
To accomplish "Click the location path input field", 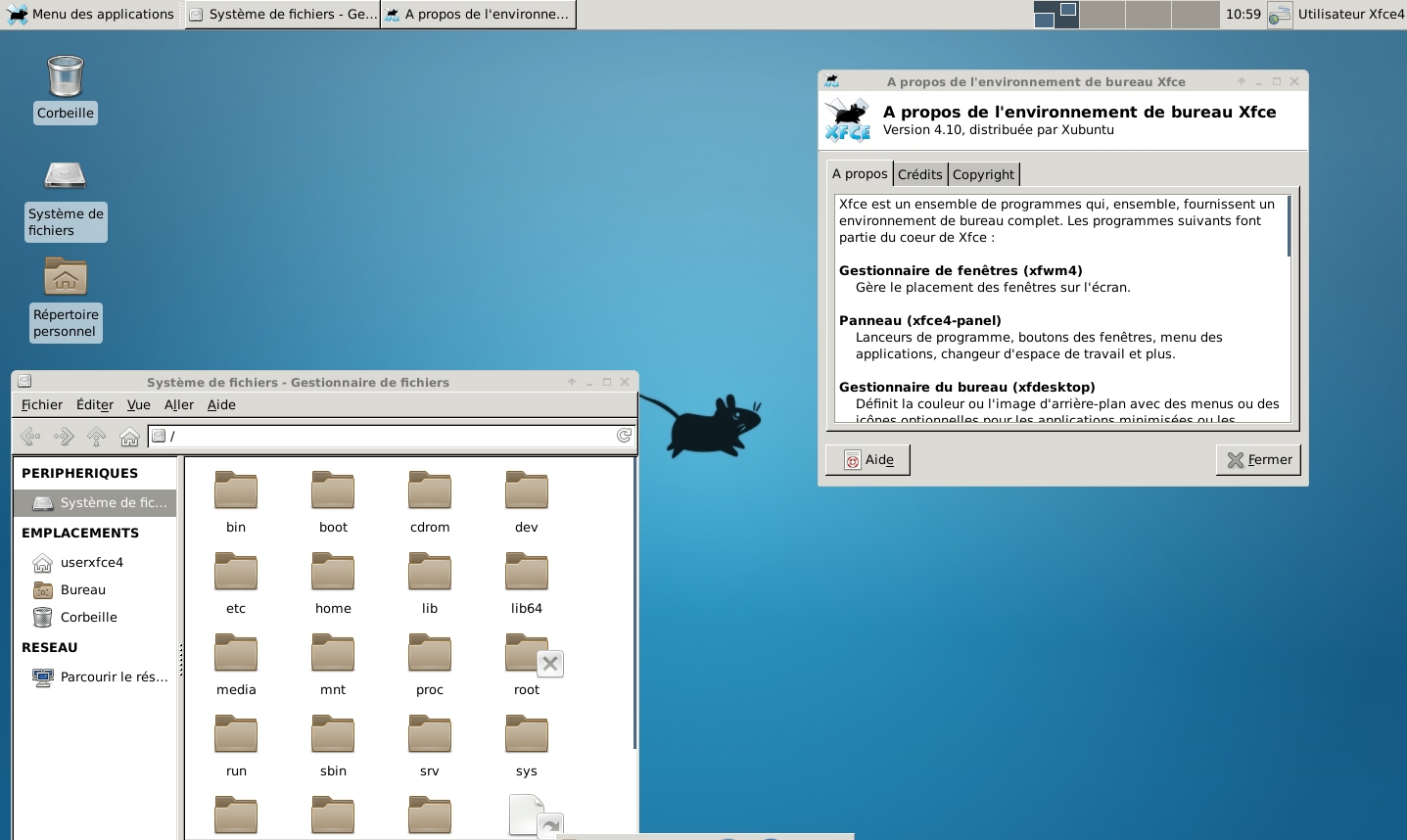I will click(392, 436).
